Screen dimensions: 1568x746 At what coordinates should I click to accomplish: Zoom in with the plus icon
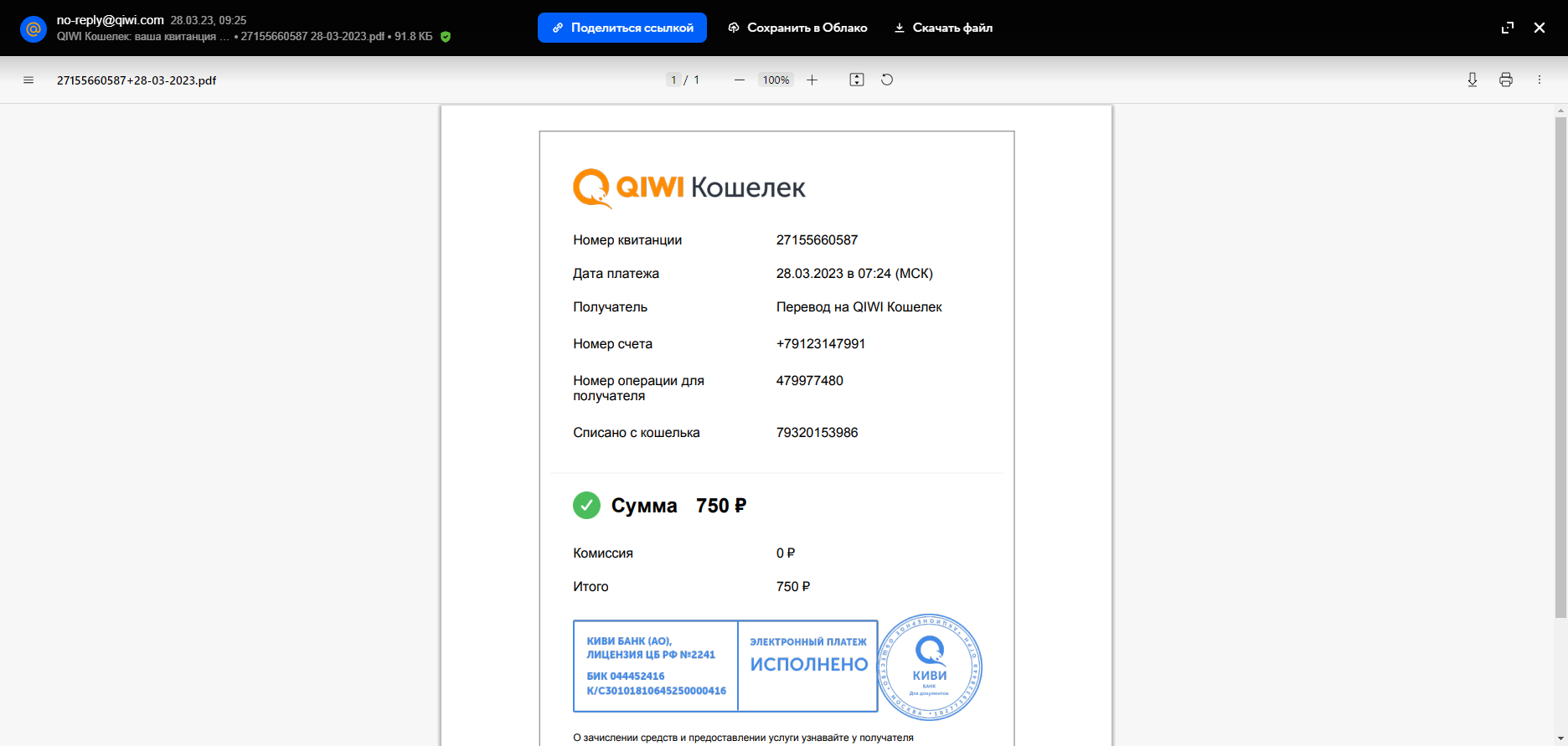[x=812, y=80]
